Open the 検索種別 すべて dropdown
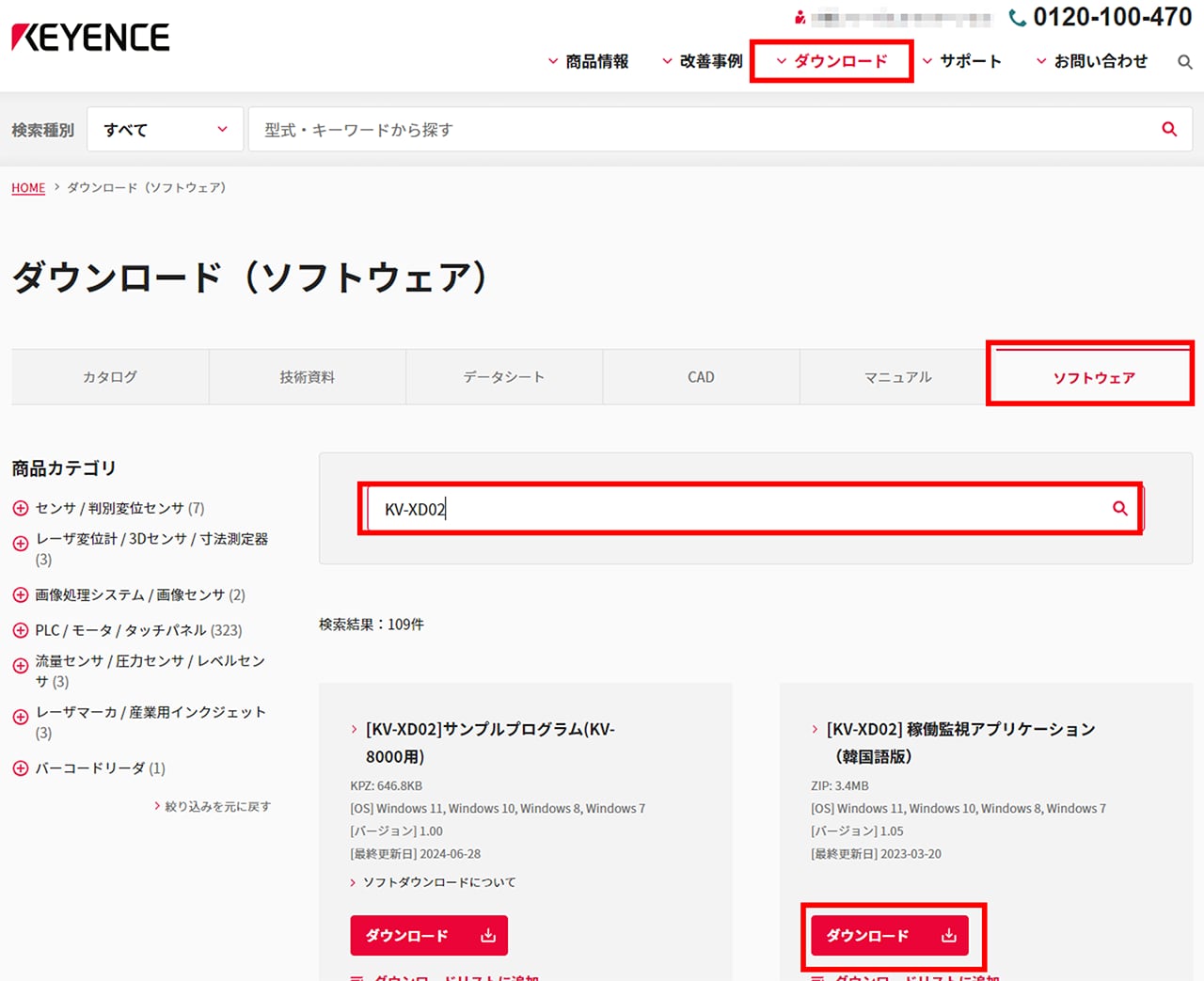 click(x=166, y=130)
